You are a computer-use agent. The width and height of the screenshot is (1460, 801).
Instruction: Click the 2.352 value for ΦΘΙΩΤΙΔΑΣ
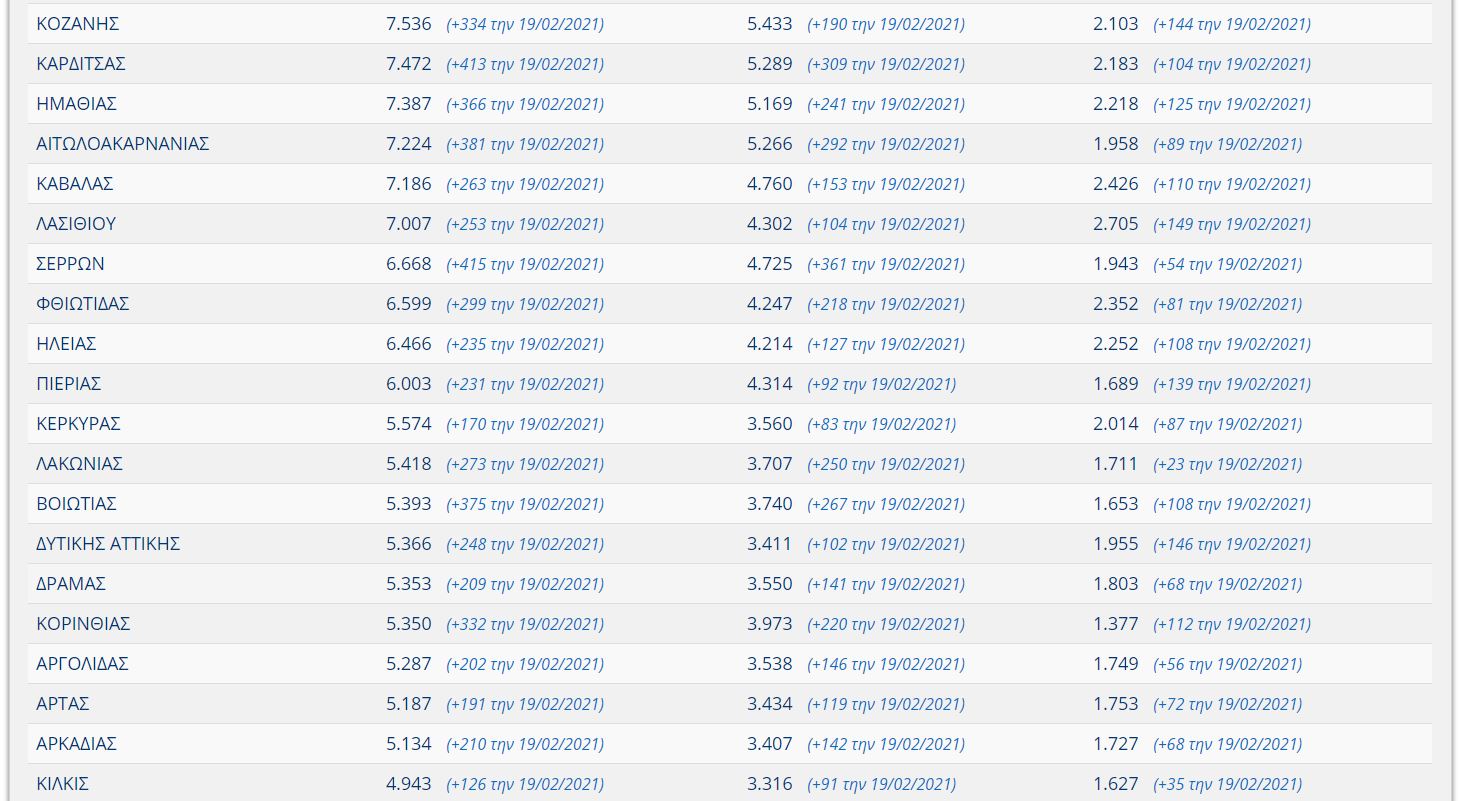click(1115, 304)
